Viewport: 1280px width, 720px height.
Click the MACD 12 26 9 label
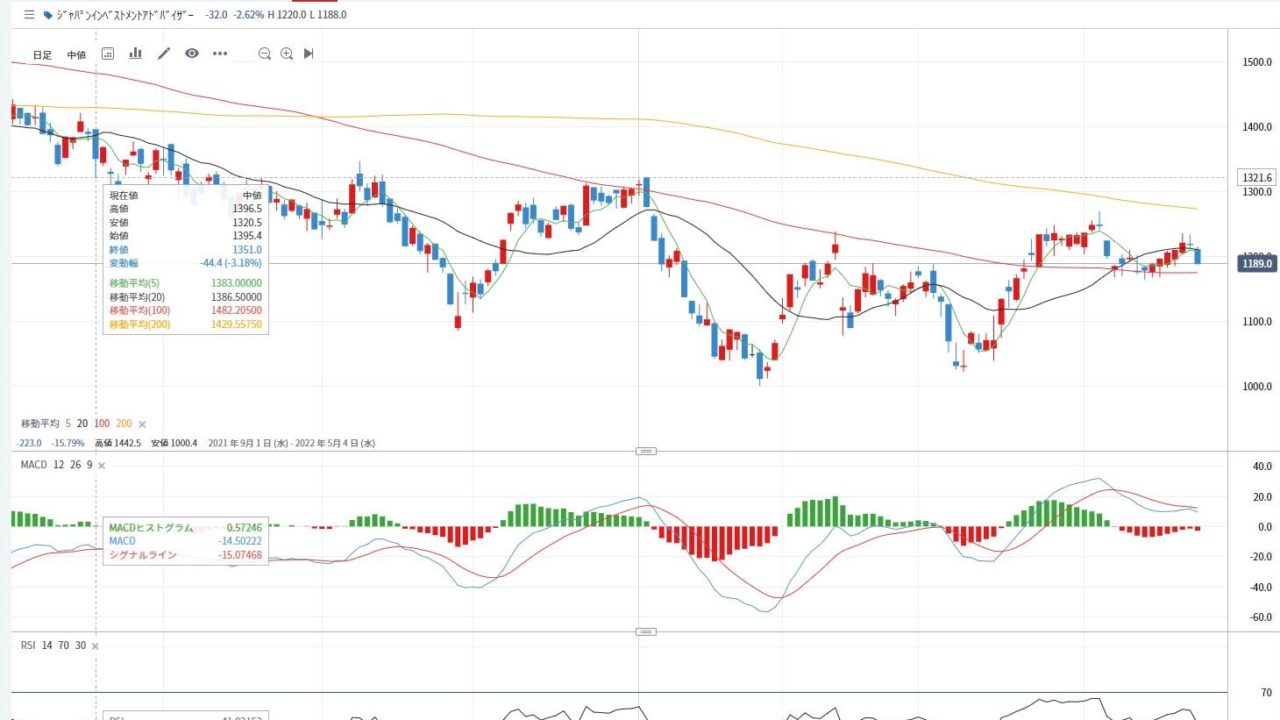[x=57, y=465]
